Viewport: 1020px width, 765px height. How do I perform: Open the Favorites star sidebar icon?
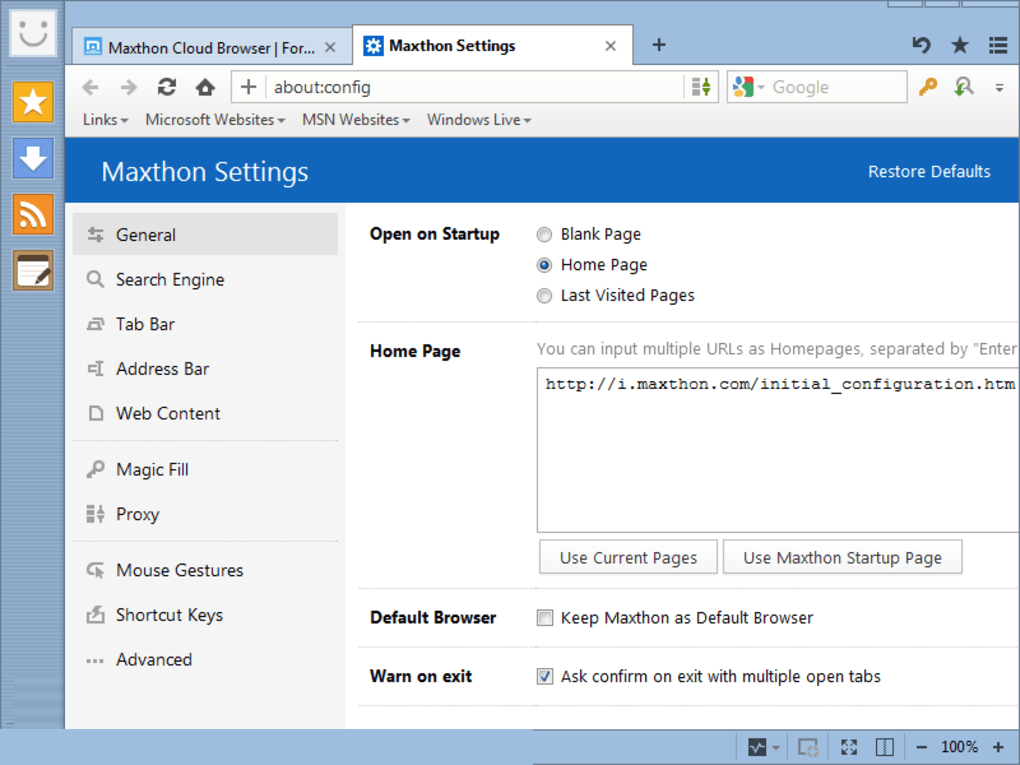(33, 102)
